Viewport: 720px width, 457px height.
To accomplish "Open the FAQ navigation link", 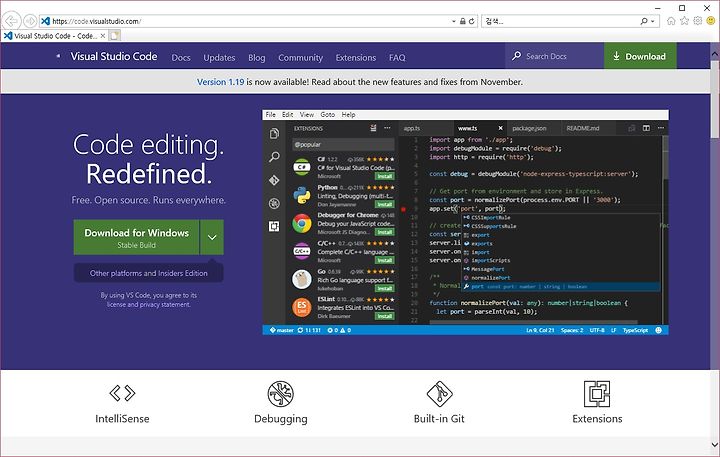I will point(397,57).
